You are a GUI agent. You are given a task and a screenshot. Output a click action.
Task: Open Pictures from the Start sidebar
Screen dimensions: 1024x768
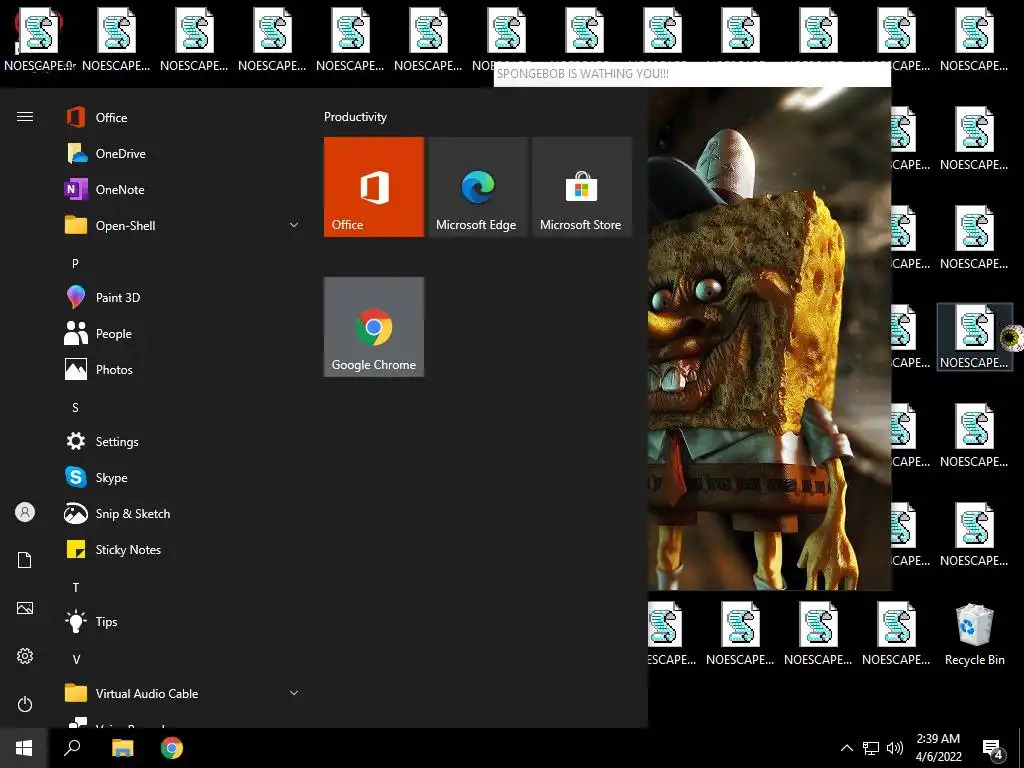25,608
